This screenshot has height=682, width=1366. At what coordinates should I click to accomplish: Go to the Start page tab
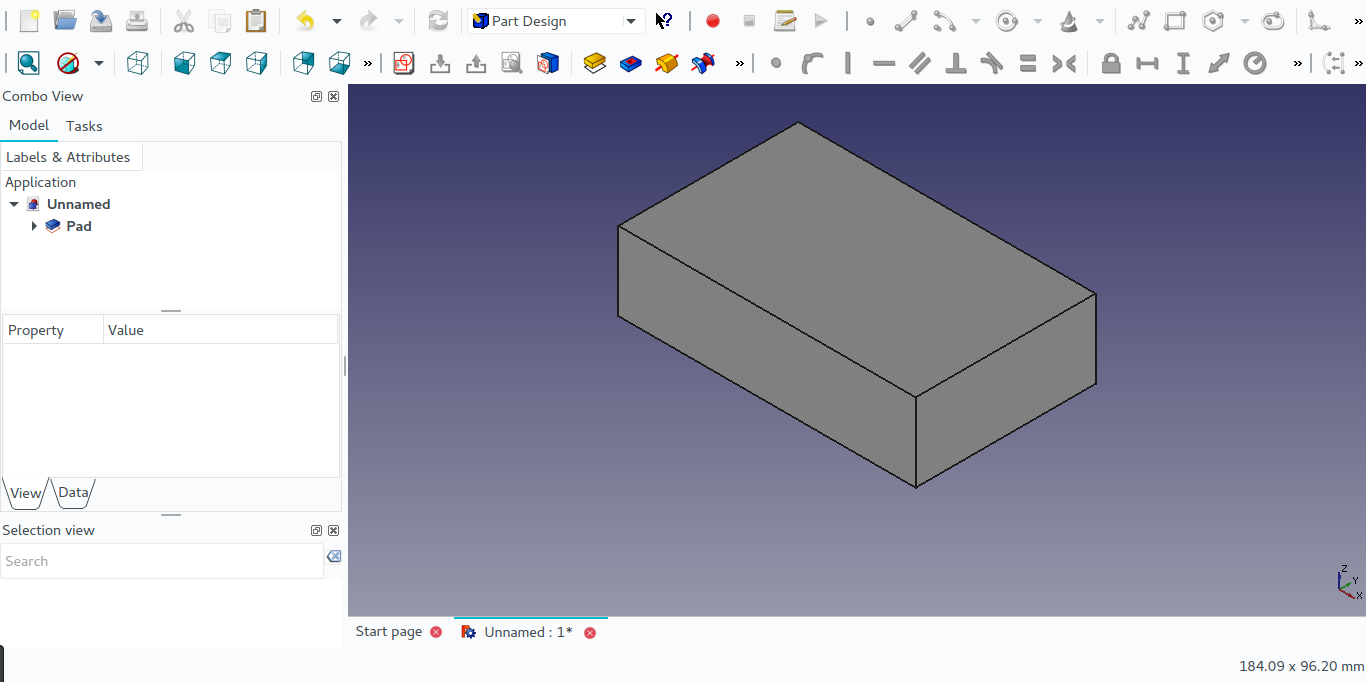(388, 631)
